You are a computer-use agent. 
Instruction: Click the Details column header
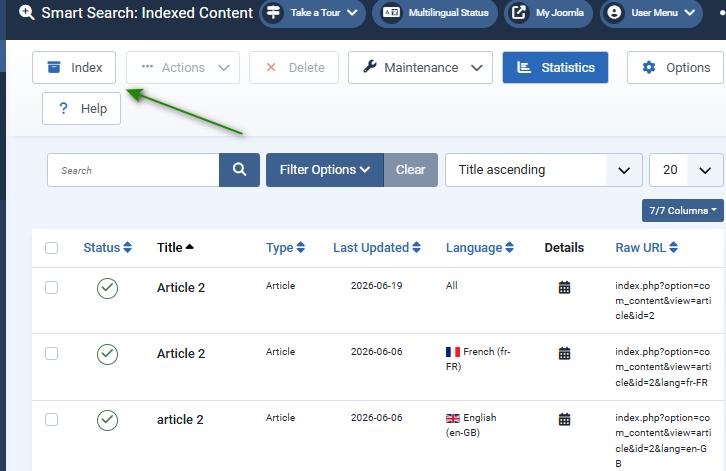coord(564,248)
